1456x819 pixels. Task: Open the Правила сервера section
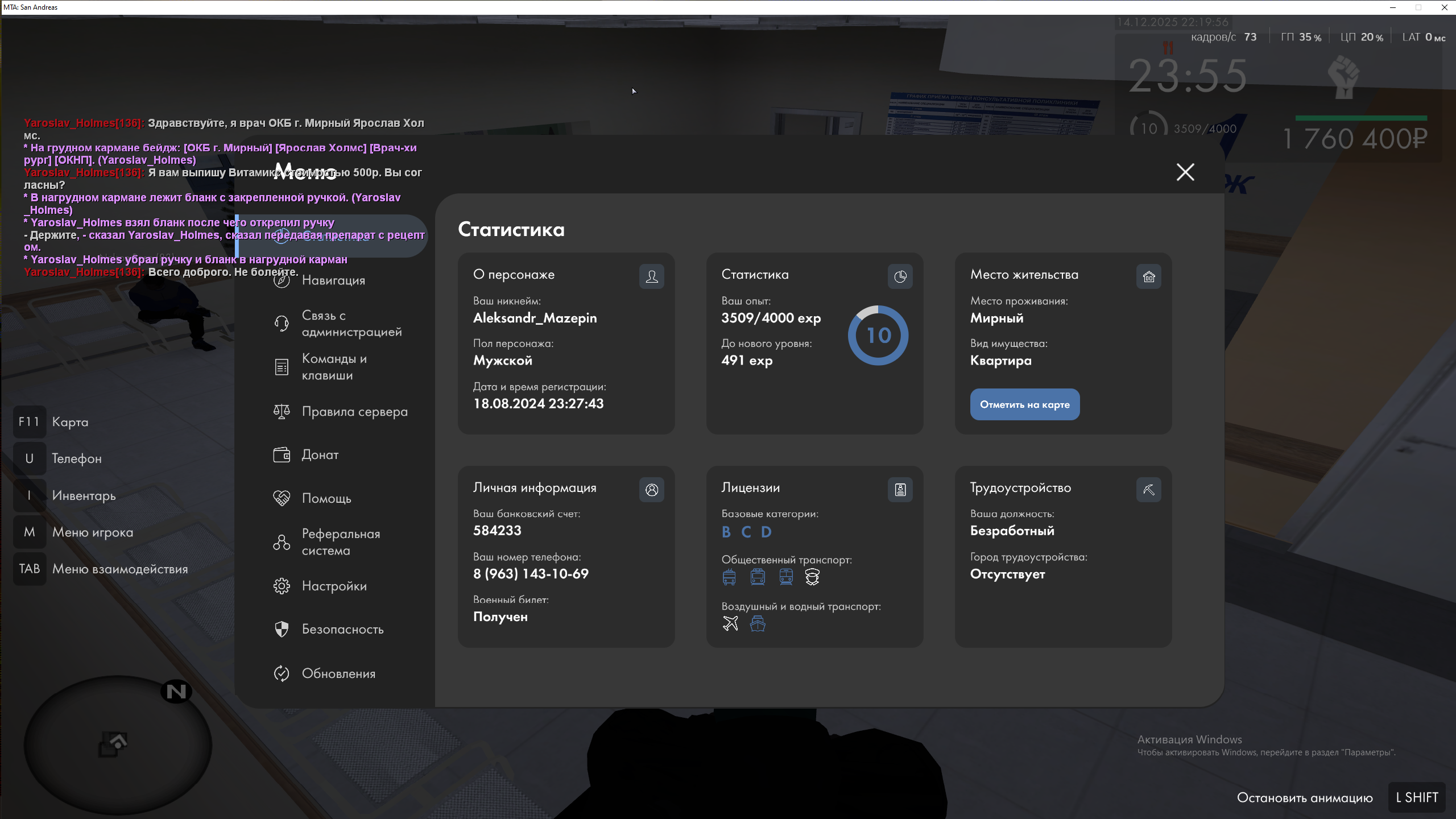[354, 412]
